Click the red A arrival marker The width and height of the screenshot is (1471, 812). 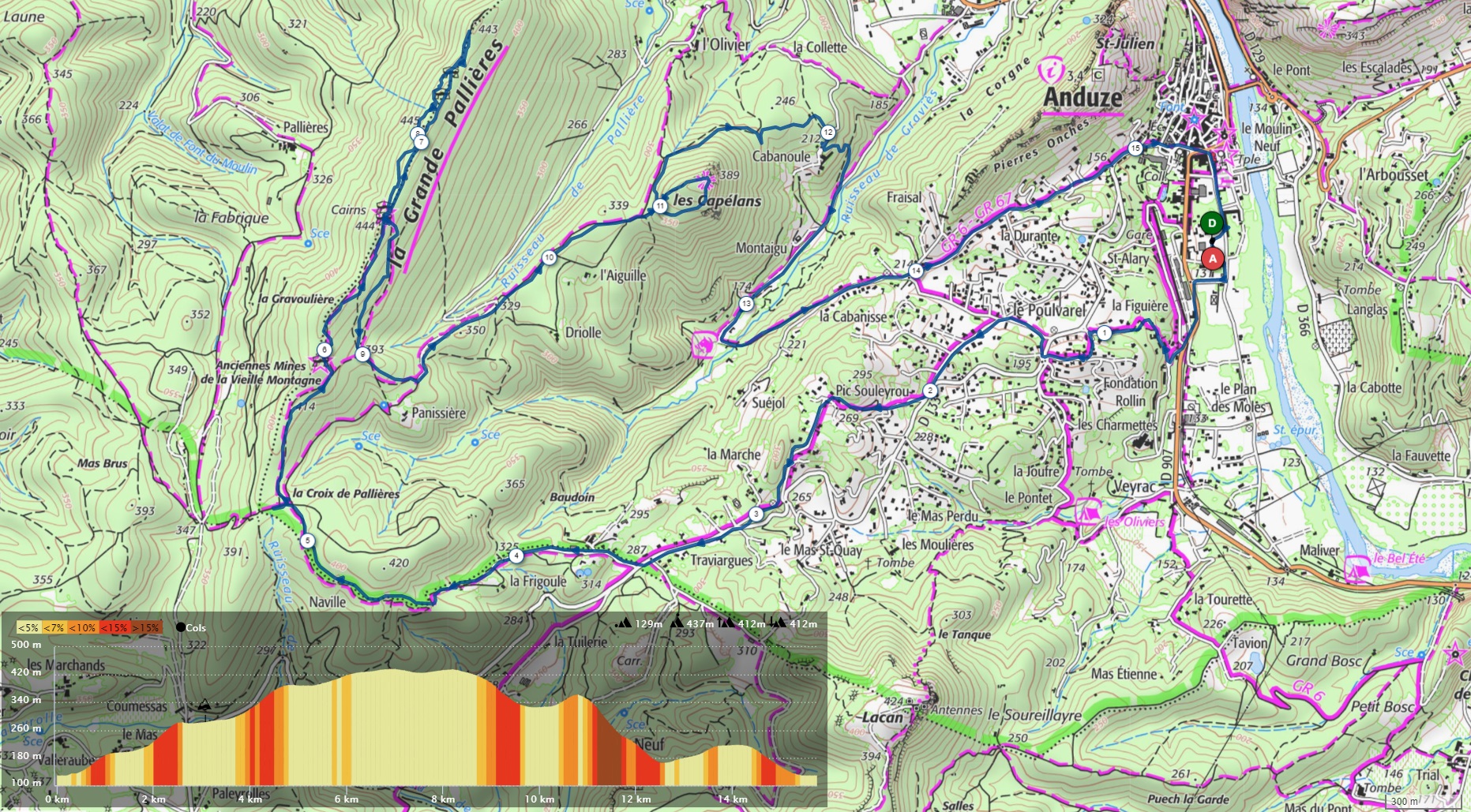(1213, 258)
